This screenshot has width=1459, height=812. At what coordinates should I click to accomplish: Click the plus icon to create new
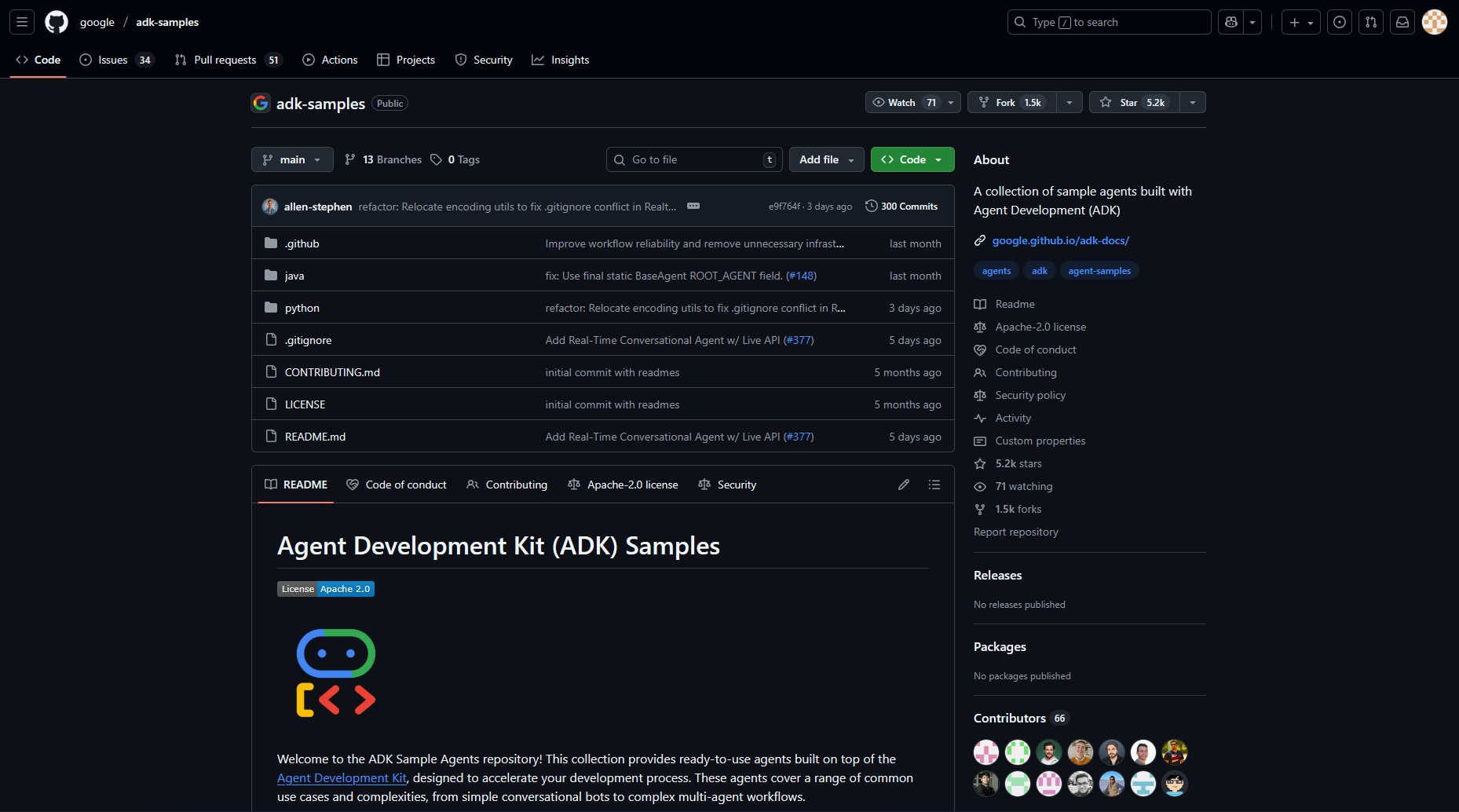1294,22
